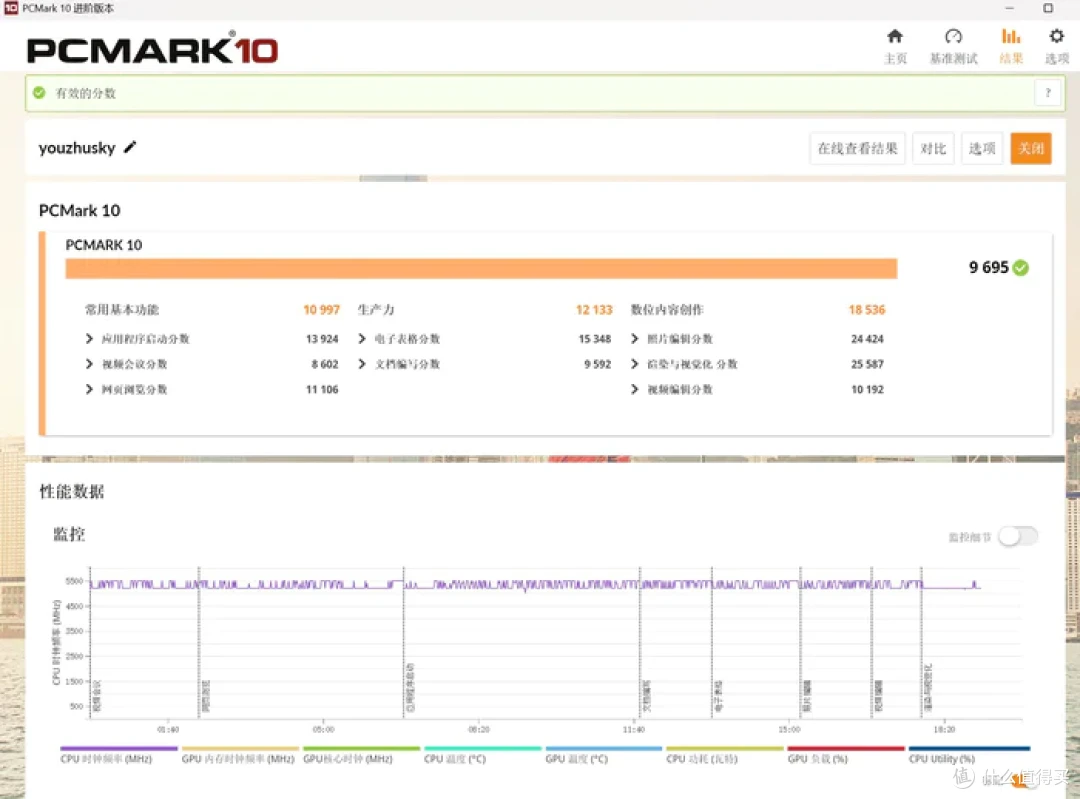This screenshot has width=1080, height=799.
Task: Click the 生产力 score 12 133
Action: click(x=594, y=309)
